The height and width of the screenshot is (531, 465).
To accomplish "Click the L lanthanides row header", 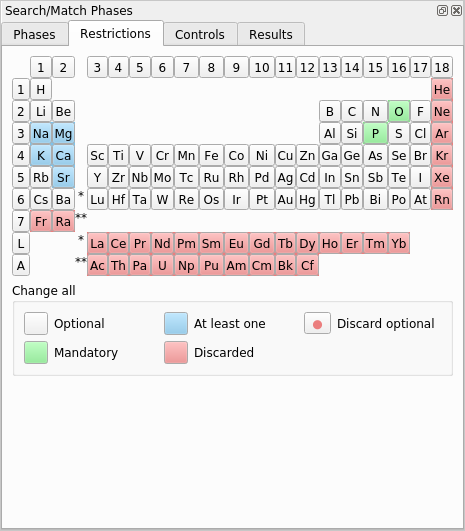I will [21, 243].
